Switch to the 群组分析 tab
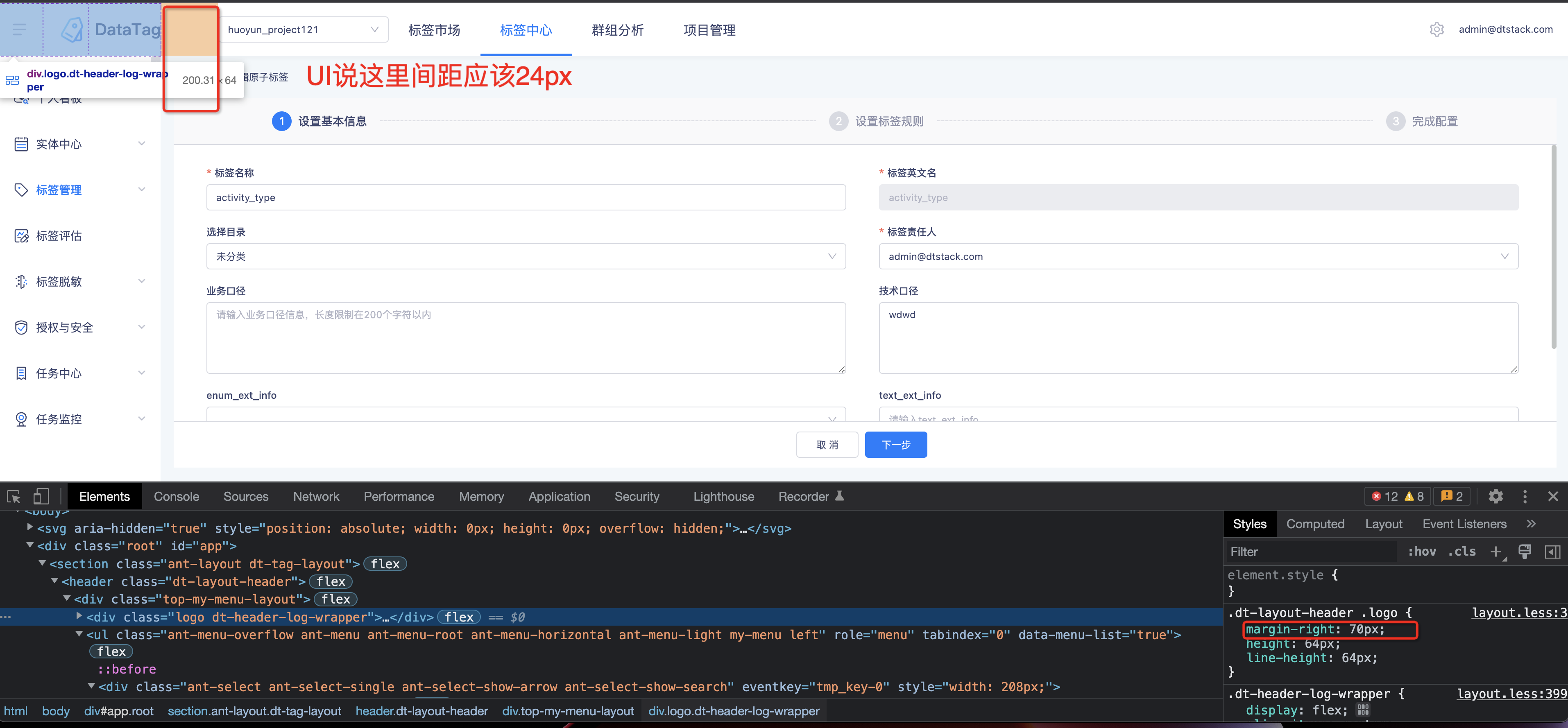The height and width of the screenshot is (728, 1568). (616, 29)
